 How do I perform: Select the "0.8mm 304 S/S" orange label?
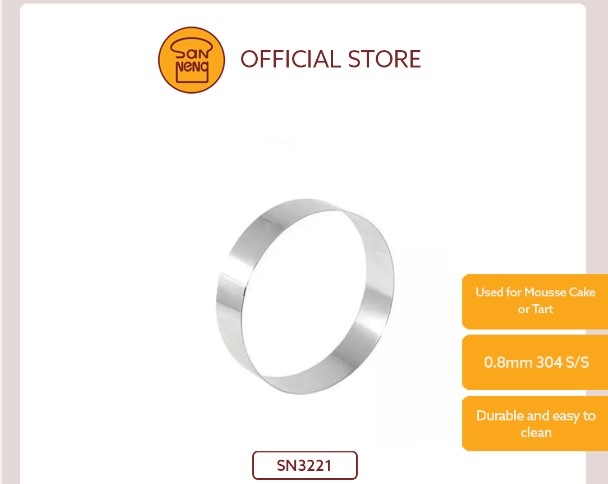point(535,362)
